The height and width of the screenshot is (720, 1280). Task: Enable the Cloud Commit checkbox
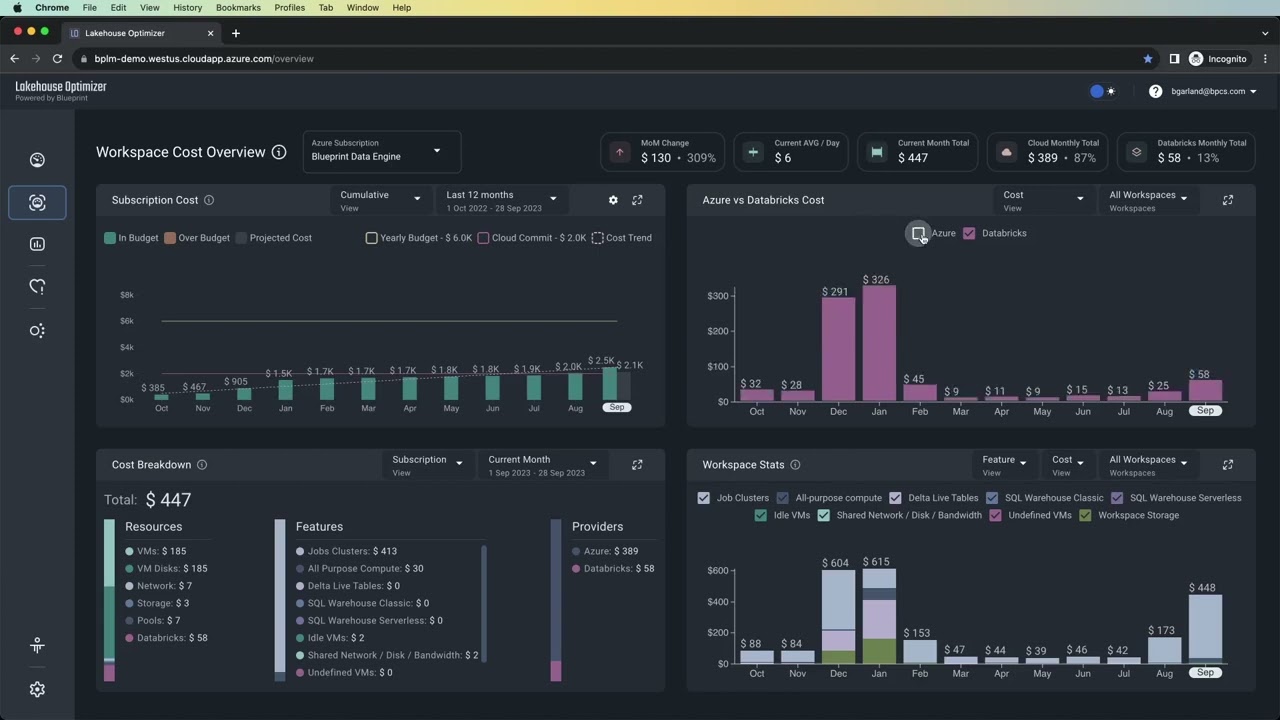[x=483, y=238]
